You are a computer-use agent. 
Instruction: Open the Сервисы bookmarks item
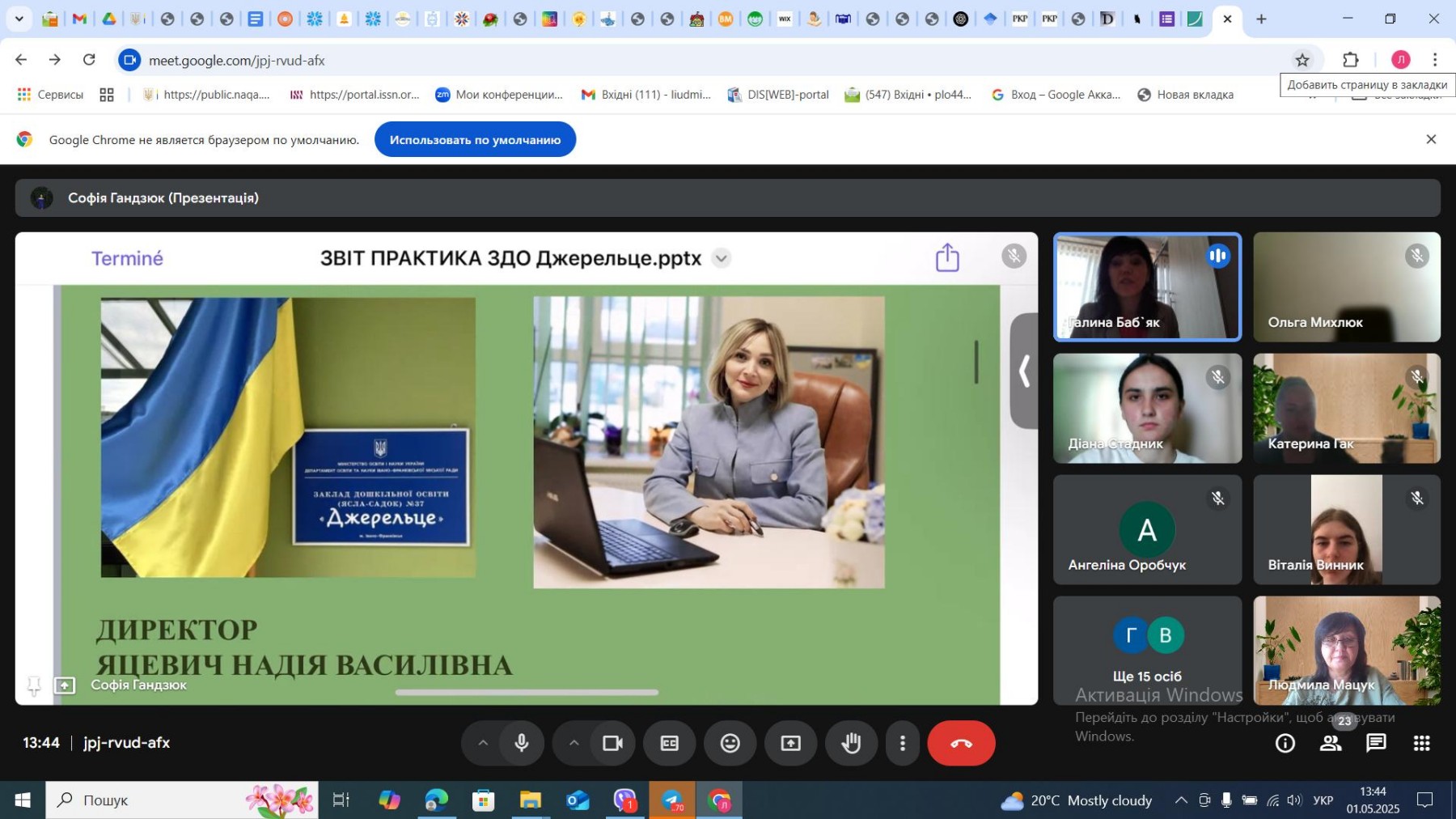(x=50, y=95)
